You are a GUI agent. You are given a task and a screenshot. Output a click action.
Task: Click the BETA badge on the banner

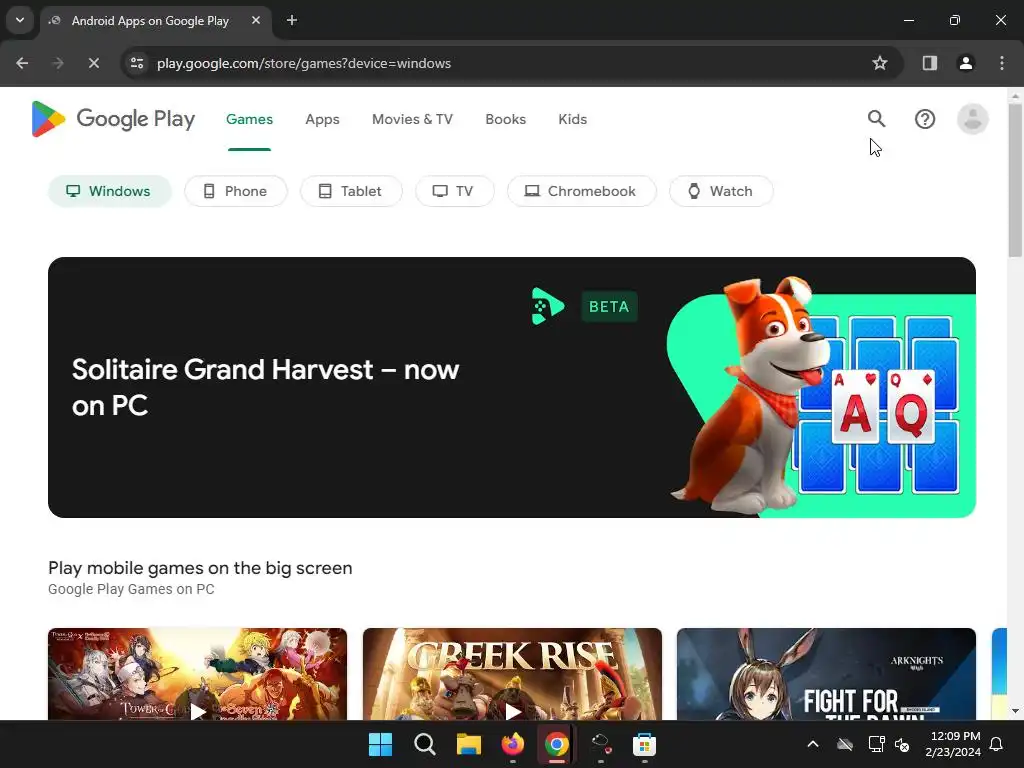(x=609, y=306)
